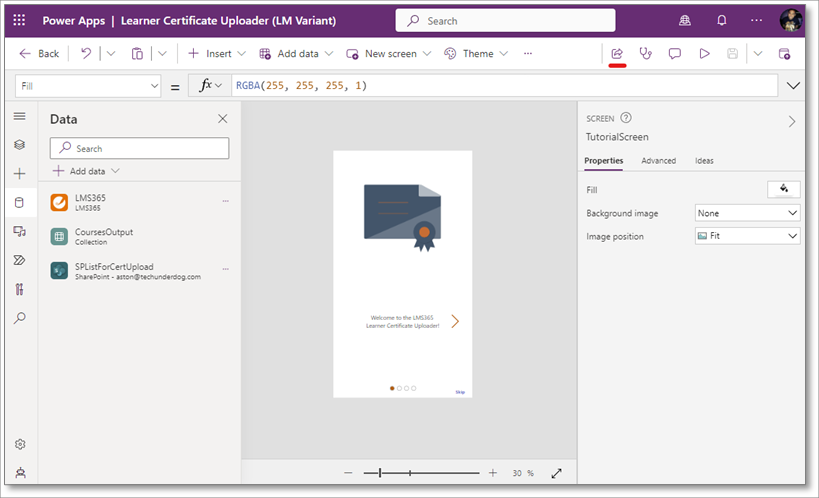Open the Variables tools icon in sidebar
This screenshot has width=819, height=498.
click(x=19, y=289)
